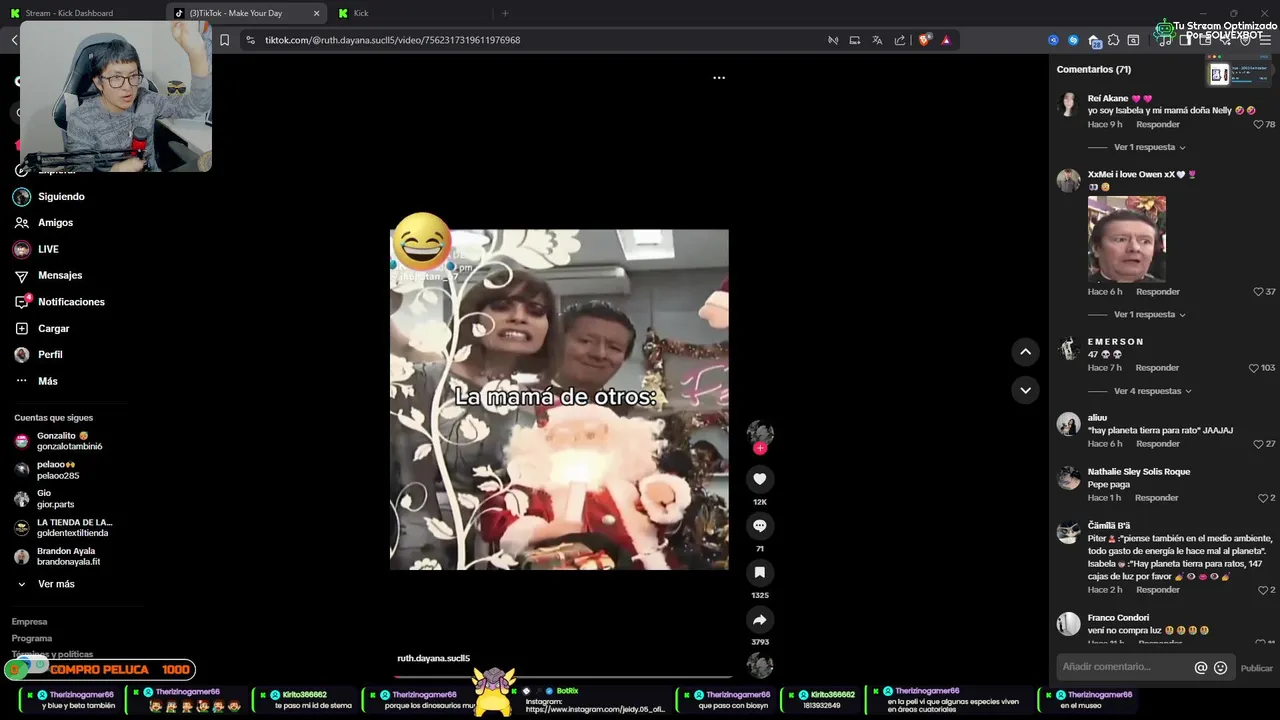Go to the next video with down arrow
Screen dimensions: 1280x720
click(x=1025, y=390)
